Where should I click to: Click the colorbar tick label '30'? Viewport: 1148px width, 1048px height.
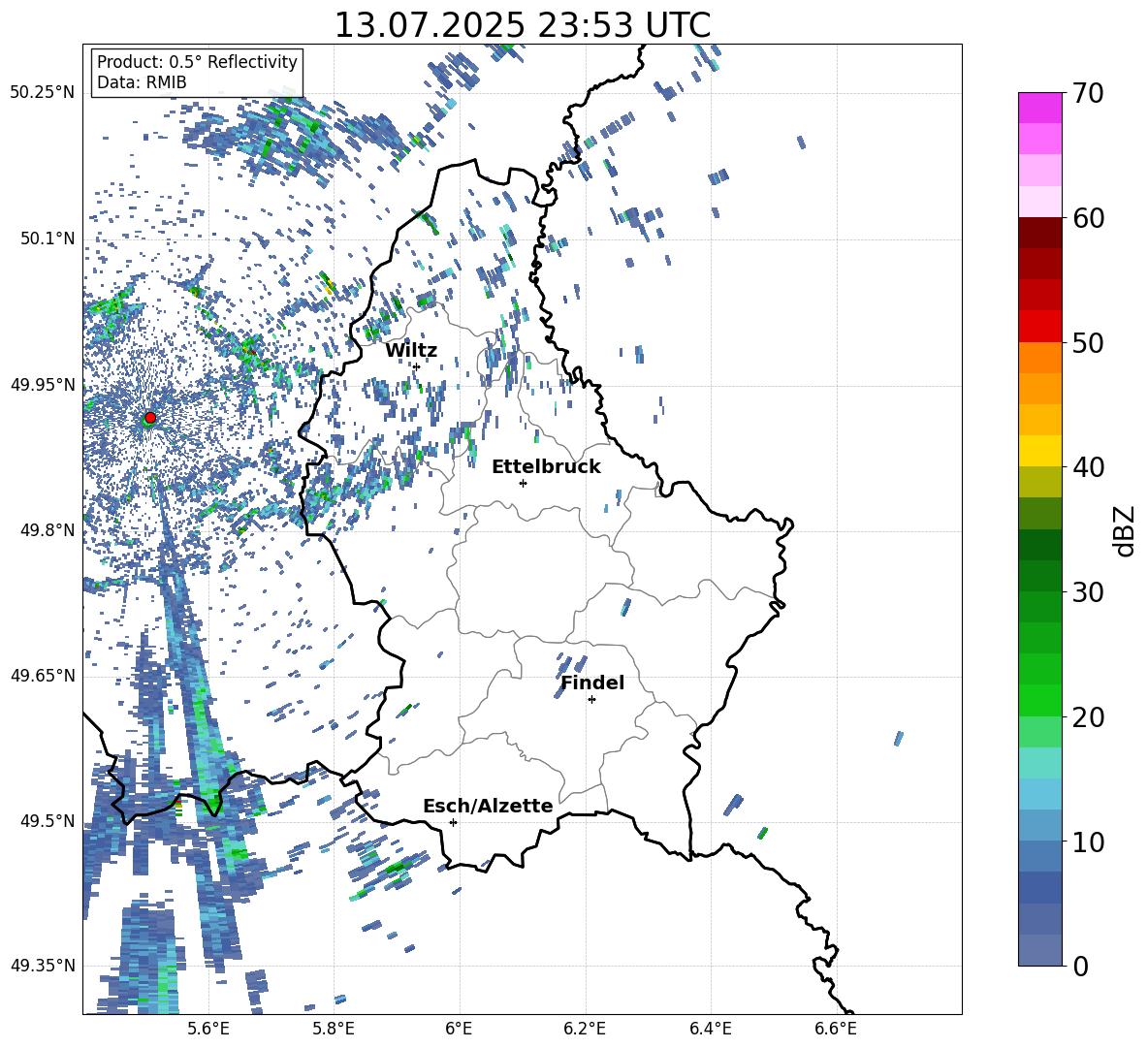[1088, 592]
